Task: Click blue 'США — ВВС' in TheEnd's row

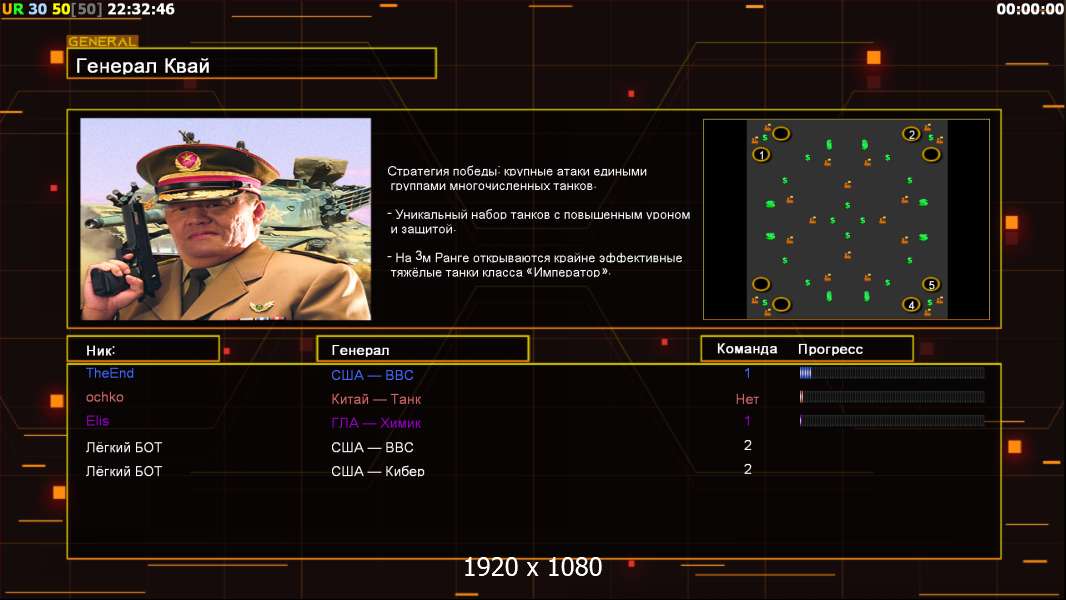Action: [x=372, y=375]
